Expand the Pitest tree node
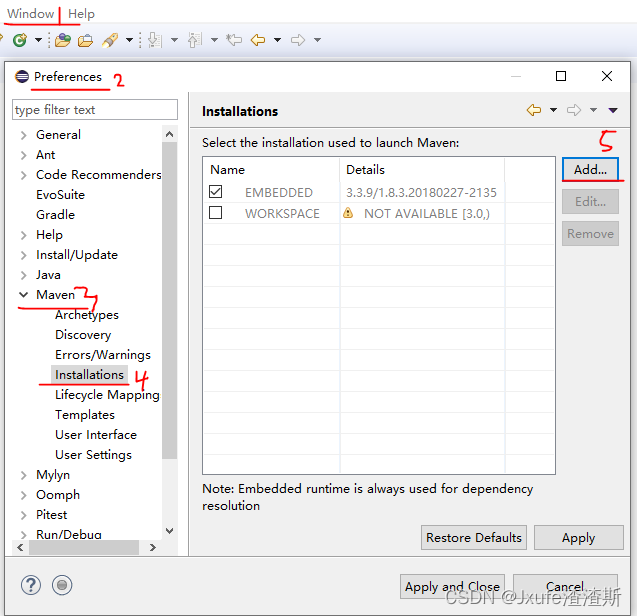 (x=24, y=515)
